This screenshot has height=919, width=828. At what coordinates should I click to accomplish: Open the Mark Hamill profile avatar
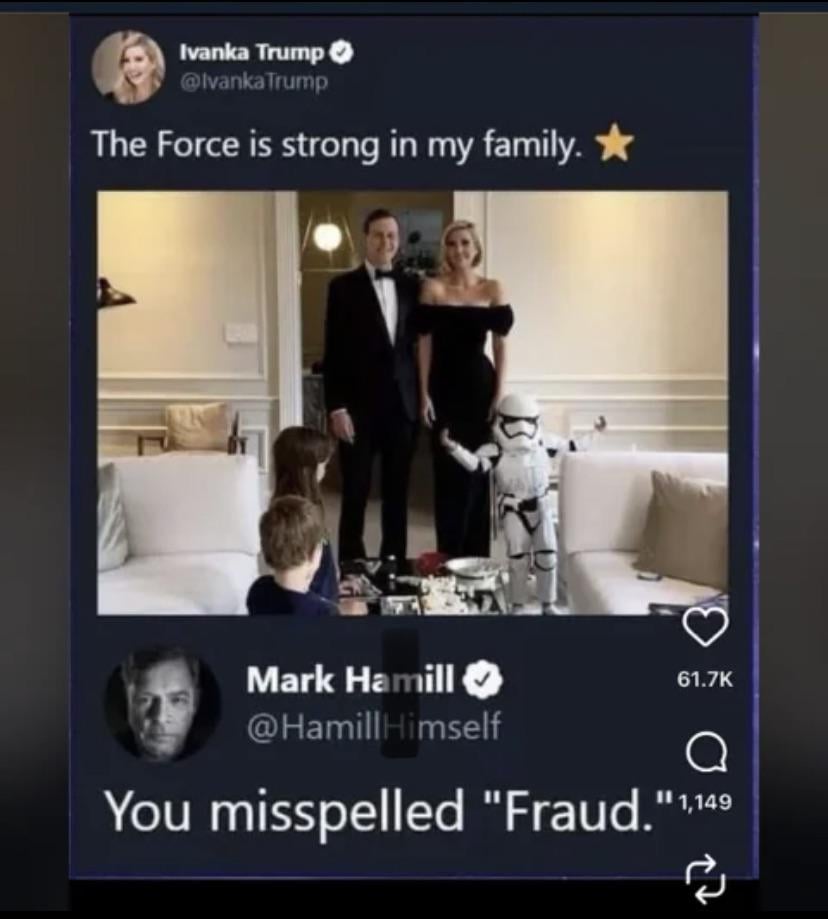162,704
